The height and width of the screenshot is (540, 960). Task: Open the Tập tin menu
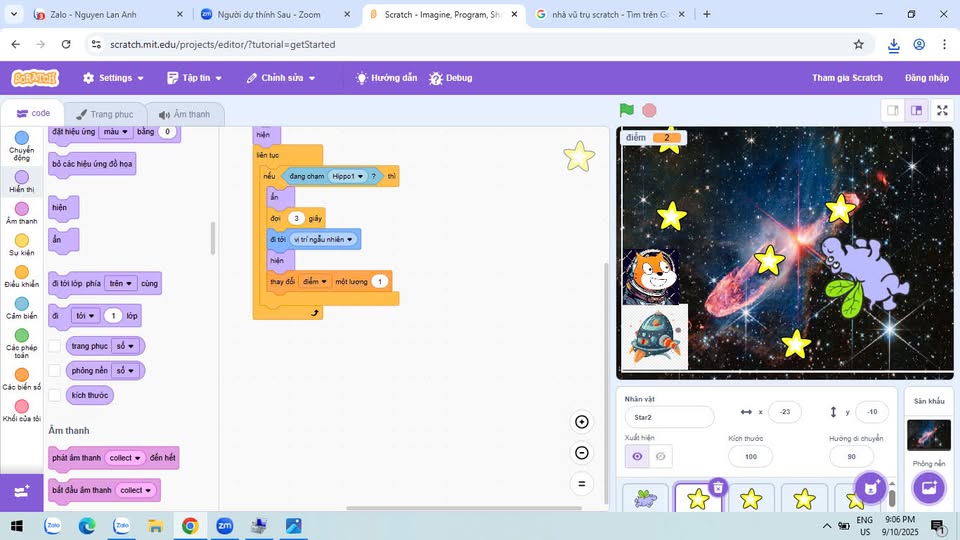click(x=195, y=78)
